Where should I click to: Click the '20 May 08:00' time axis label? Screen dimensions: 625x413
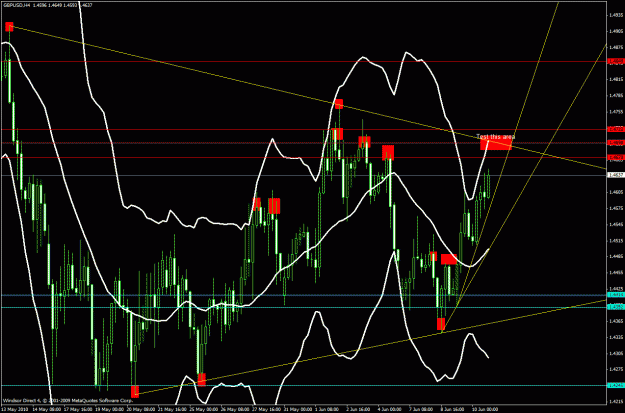139,409
